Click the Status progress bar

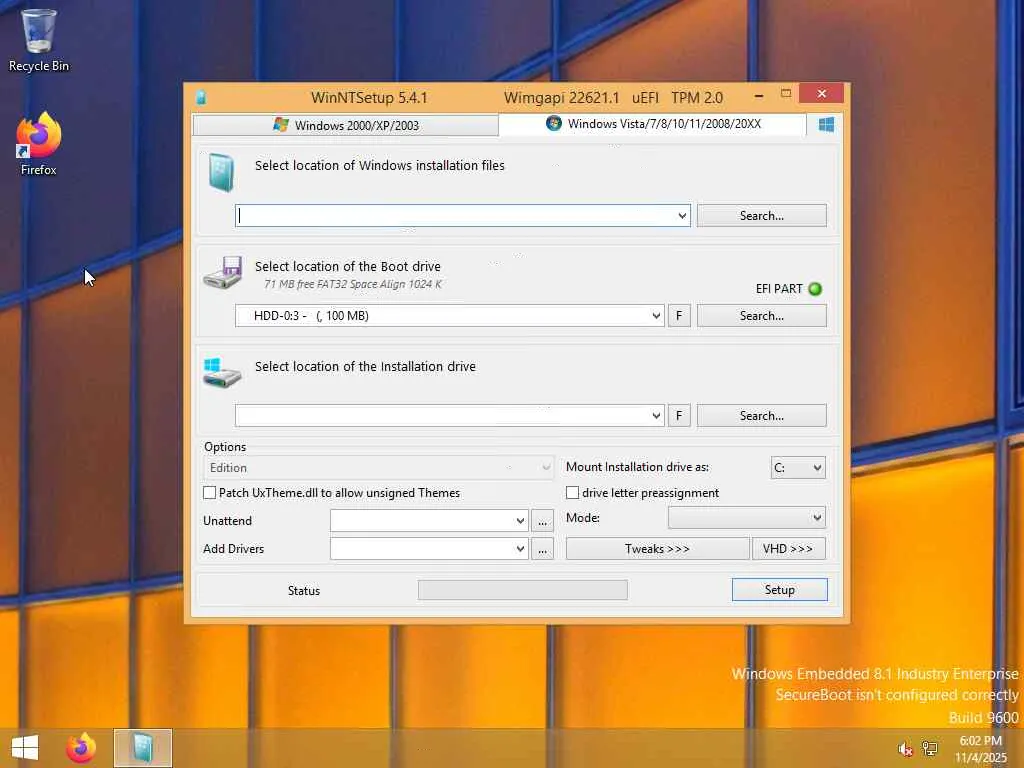[522, 590]
